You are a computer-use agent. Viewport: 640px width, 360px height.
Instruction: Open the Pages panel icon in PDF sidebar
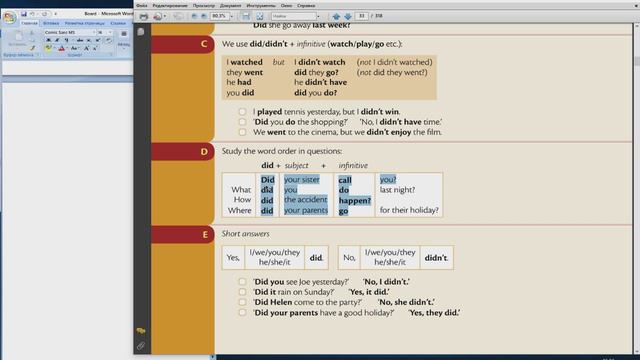point(141,31)
